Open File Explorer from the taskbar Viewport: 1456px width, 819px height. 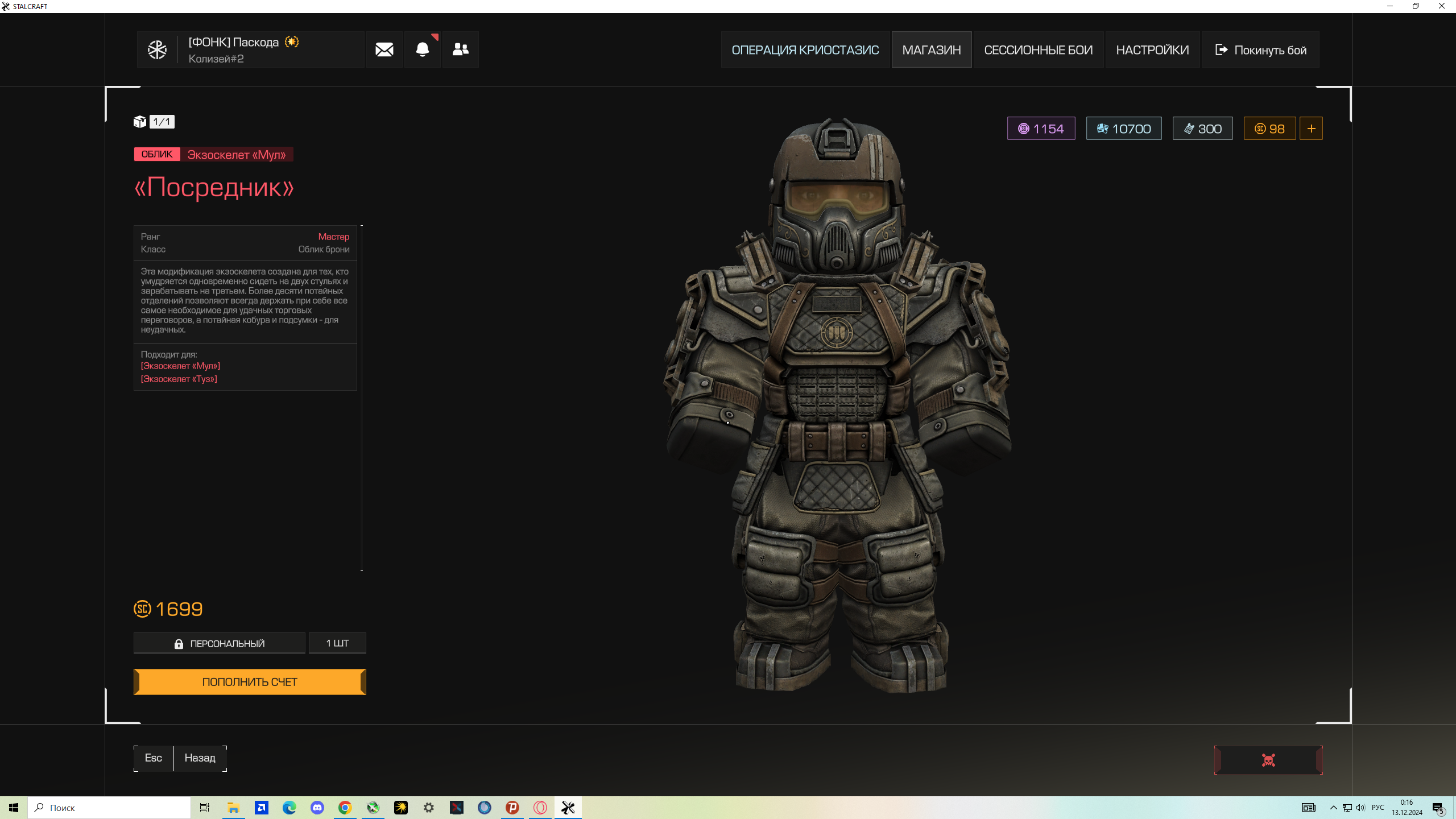pos(233,808)
